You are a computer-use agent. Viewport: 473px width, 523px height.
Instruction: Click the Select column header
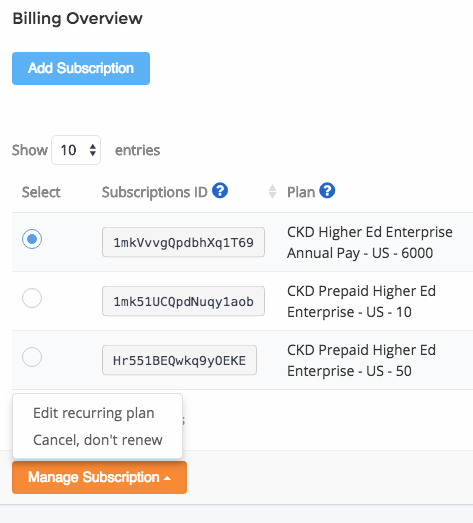pos(41,192)
